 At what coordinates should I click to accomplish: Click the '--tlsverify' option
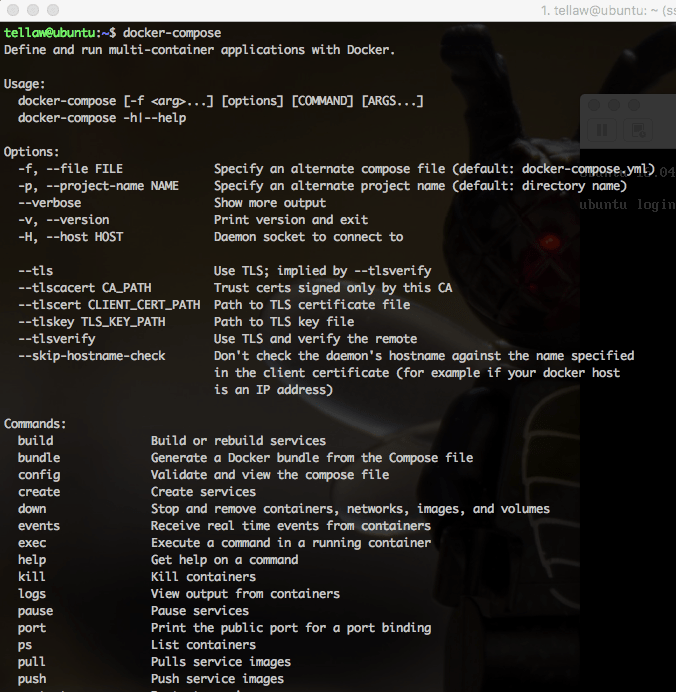pos(56,339)
